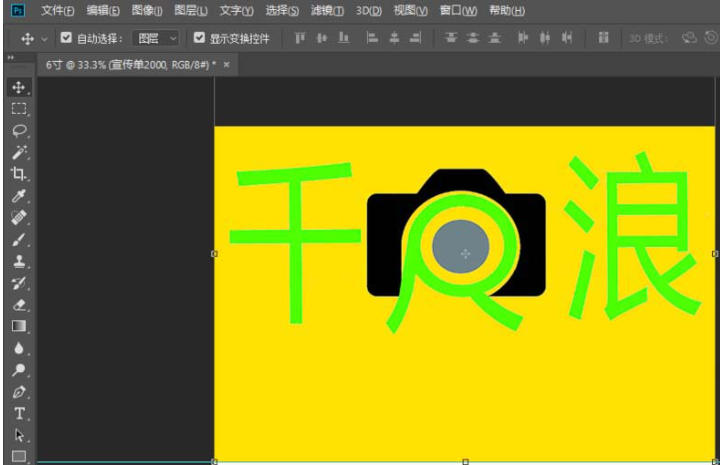Open the 图像 menu

pyautogui.click(x=146, y=11)
